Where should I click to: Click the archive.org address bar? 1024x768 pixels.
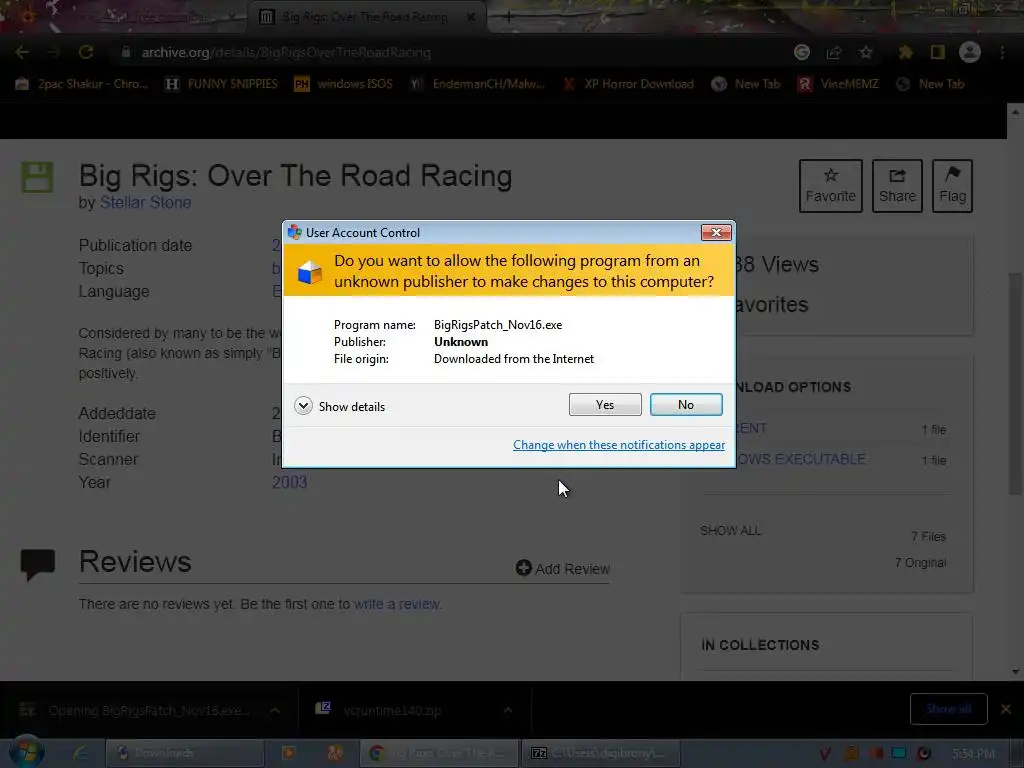451,52
